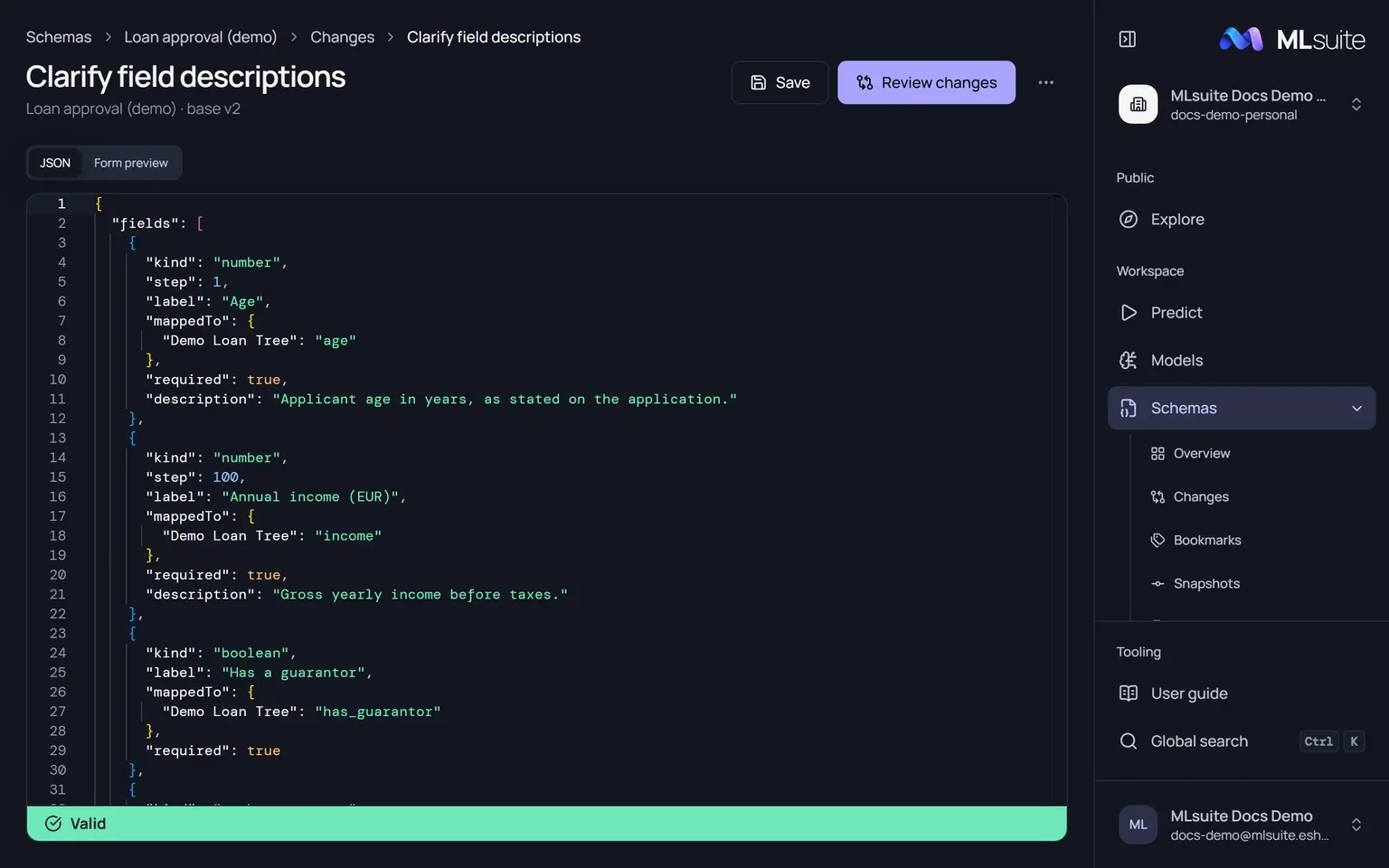Viewport: 1389px width, 868px height.
Task: Click the Overview grid icon
Action: [x=1157, y=454]
